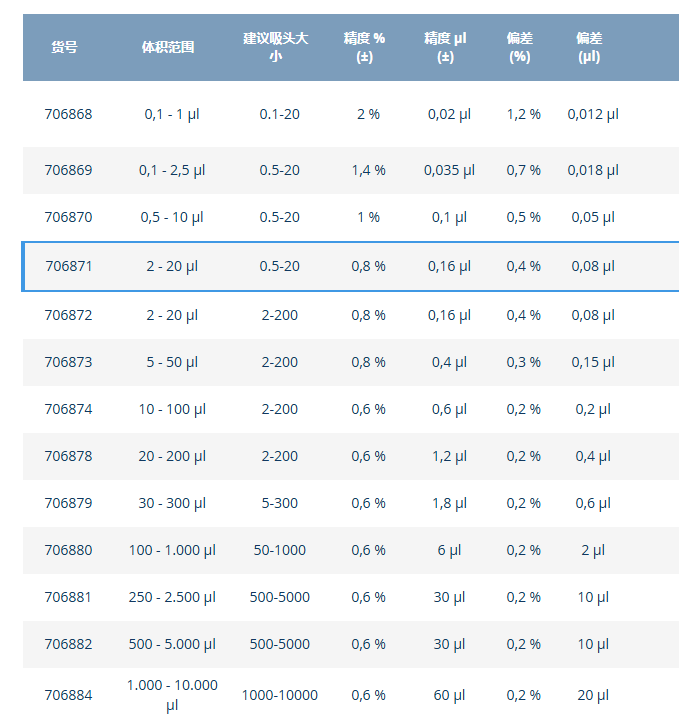679x726 pixels.
Task: Click the 偏差 (µl) column header
Action: click(589, 47)
